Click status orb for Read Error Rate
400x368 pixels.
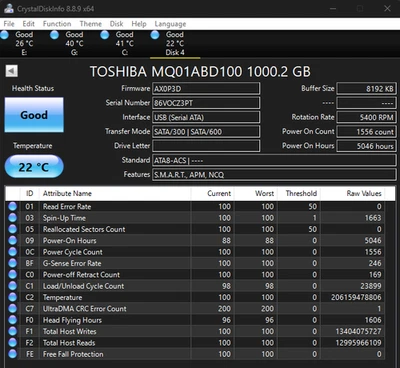pyautogui.click(x=13, y=206)
